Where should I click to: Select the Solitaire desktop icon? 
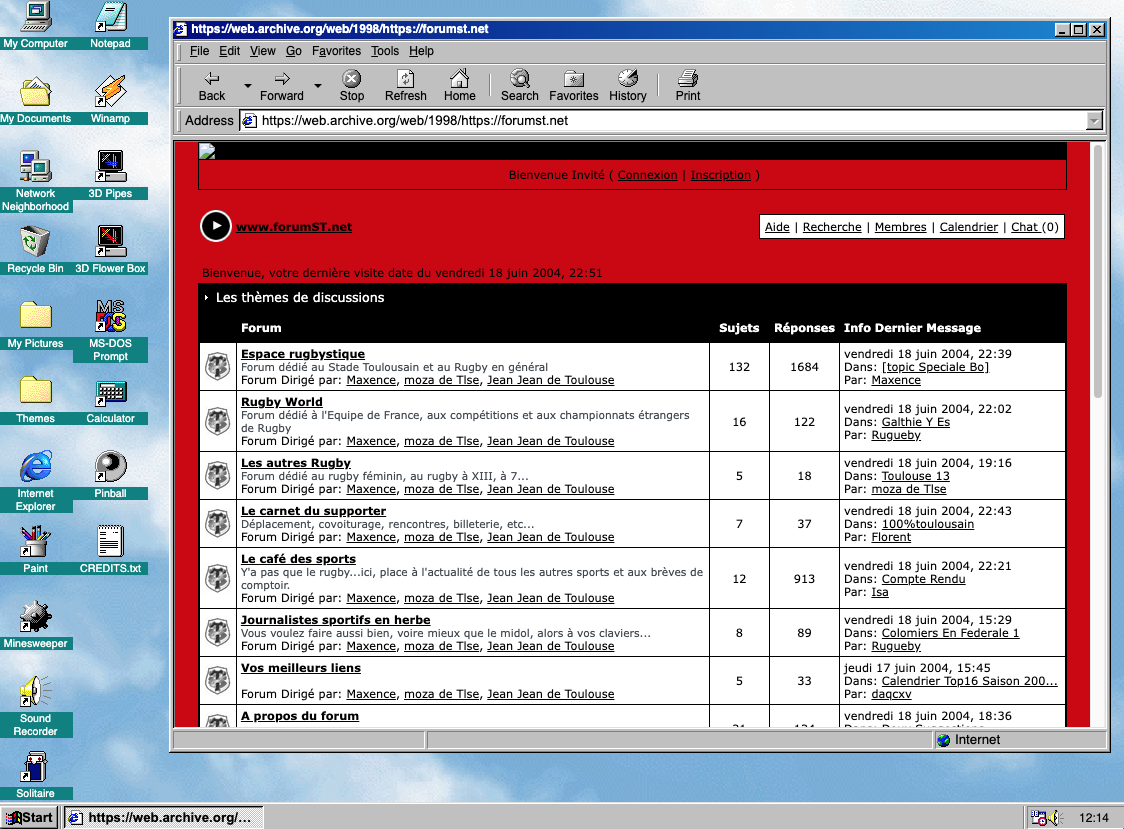tap(35, 774)
